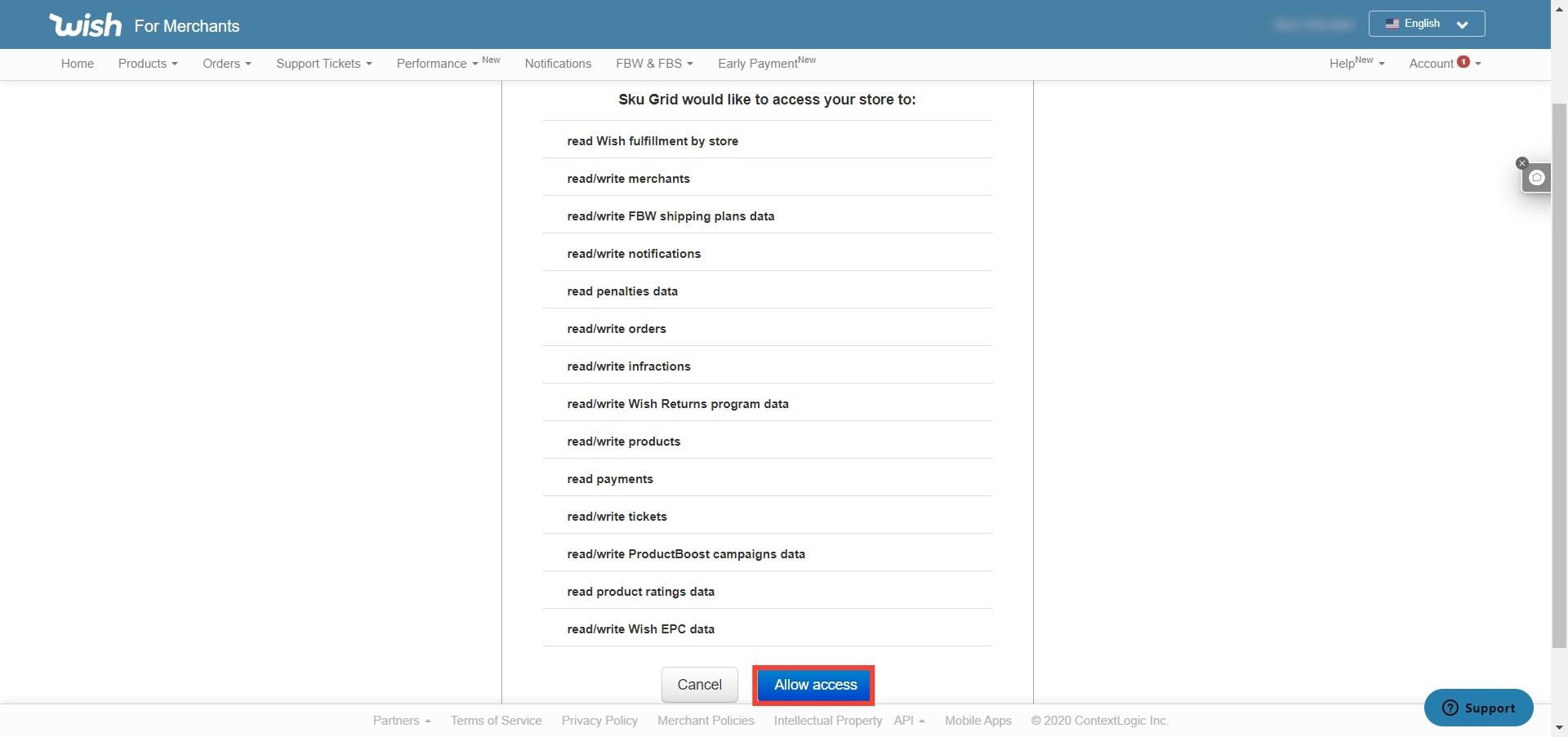
Task: Click the US flag icon in the language selector
Action: [x=1392, y=24]
